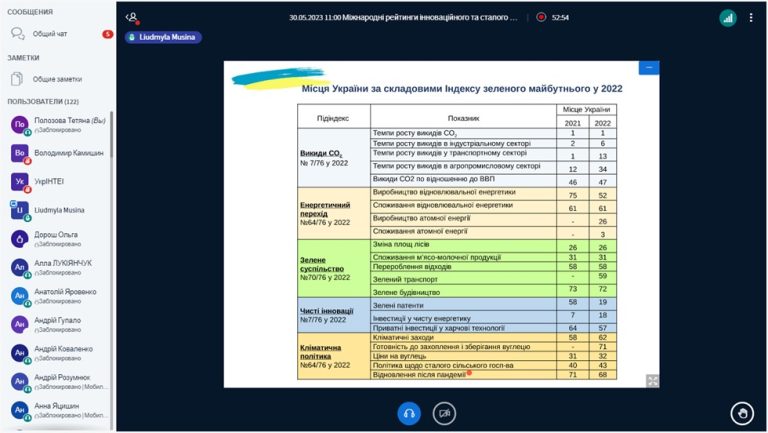This screenshot has width=768, height=433.
Task: Open the three-dot options menu
Action: tap(751, 18)
